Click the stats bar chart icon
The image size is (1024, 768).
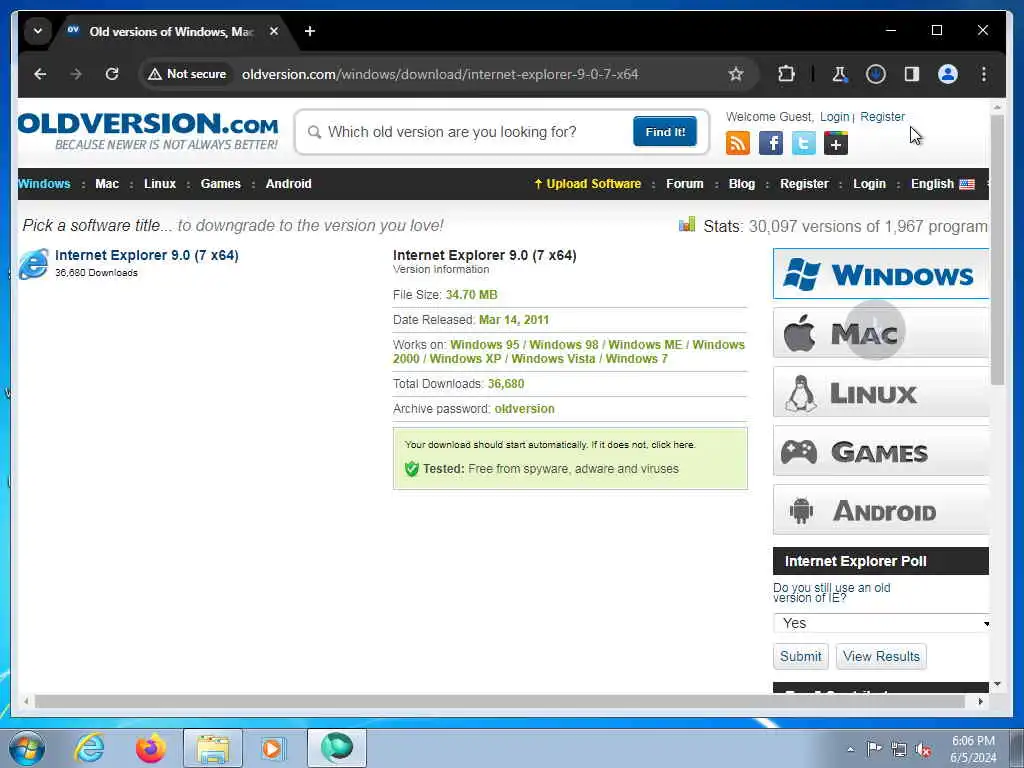point(686,225)
